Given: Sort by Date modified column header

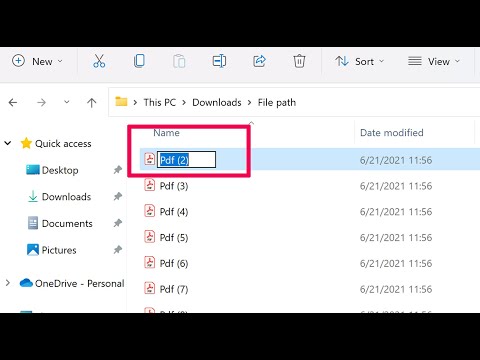Looking at the screenshot, I should coord(392,133).
